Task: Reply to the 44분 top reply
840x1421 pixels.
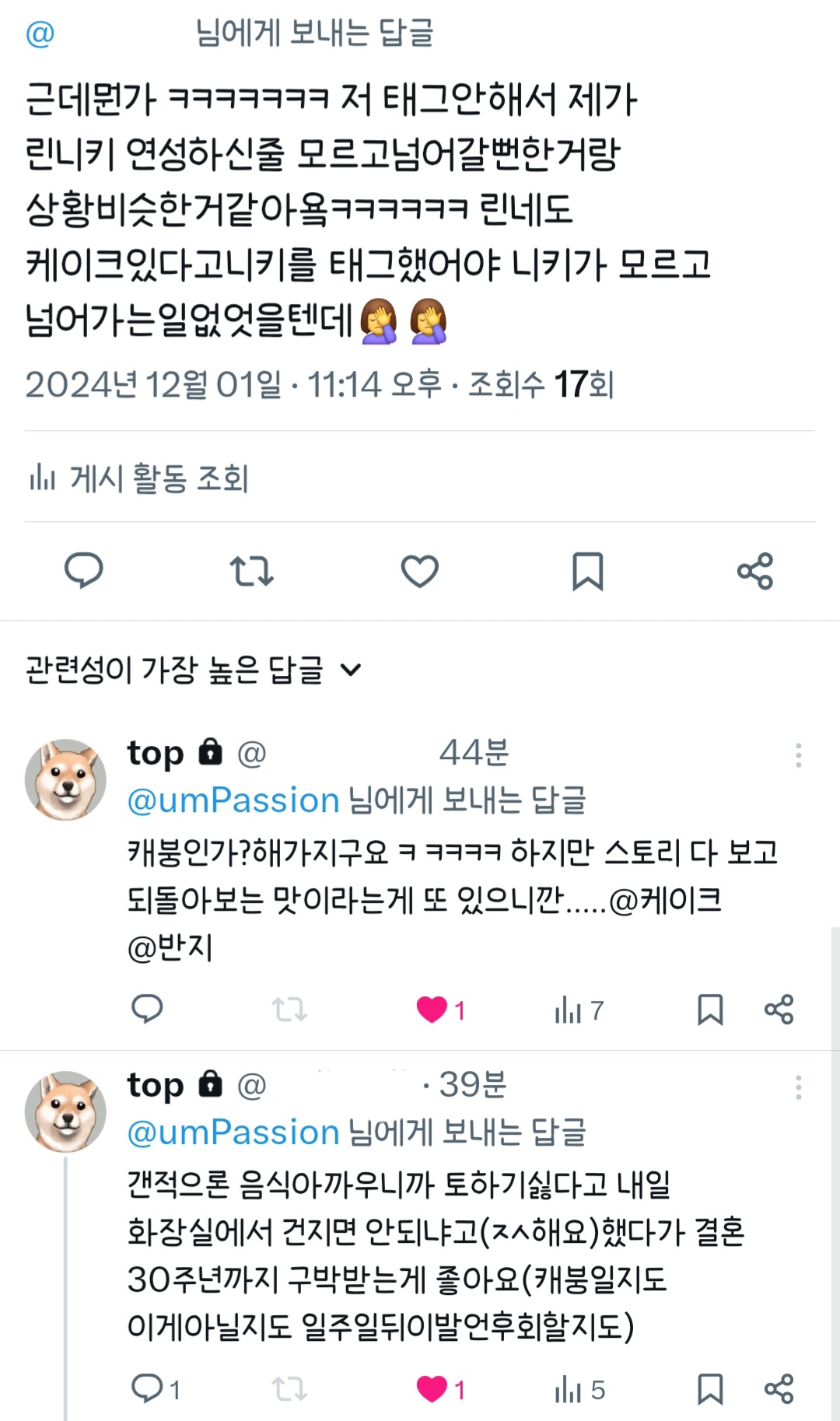Action: pos(147,1009)
